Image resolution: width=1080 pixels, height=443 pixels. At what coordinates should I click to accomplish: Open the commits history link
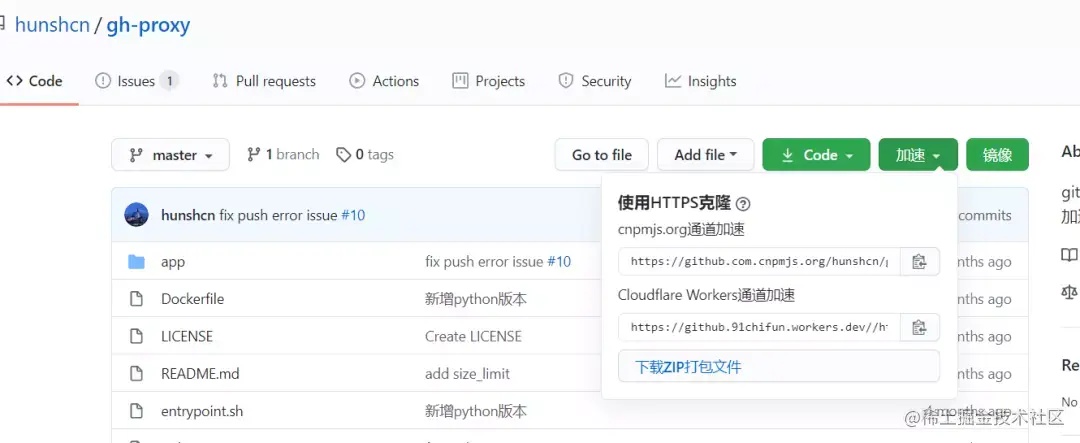pos(984,215)
